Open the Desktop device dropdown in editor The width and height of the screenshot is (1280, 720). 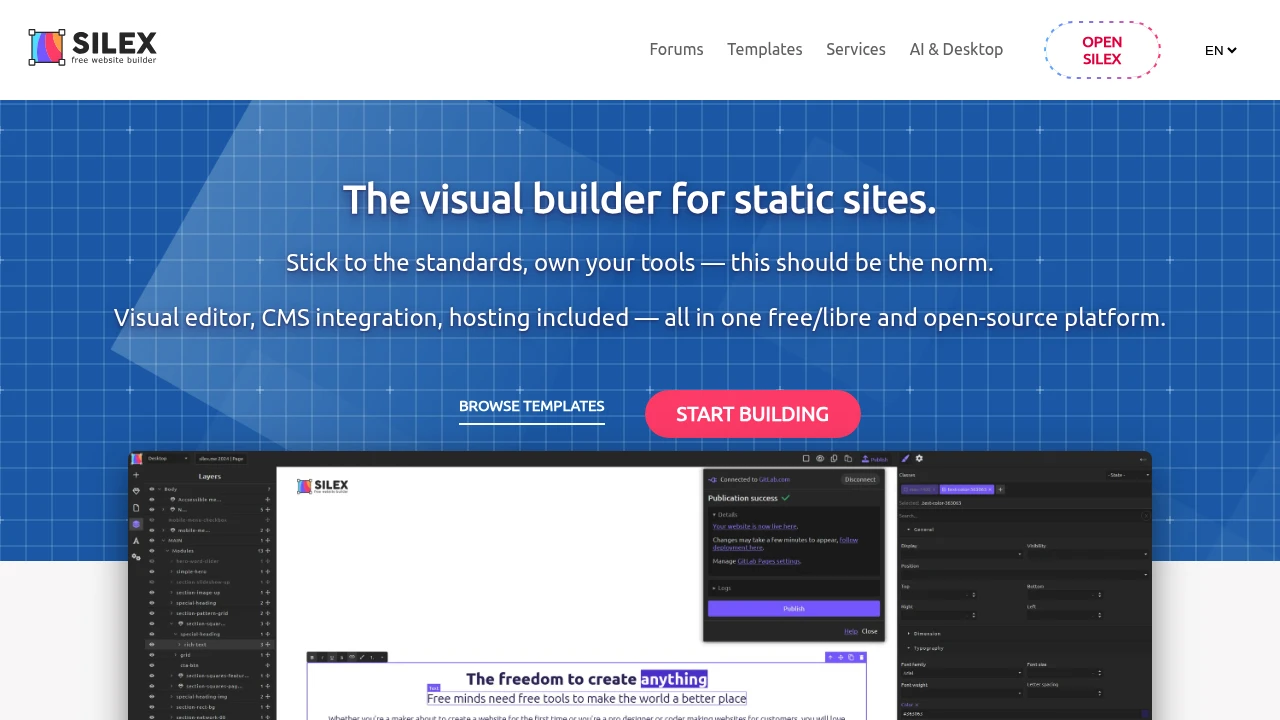(167, 458)
